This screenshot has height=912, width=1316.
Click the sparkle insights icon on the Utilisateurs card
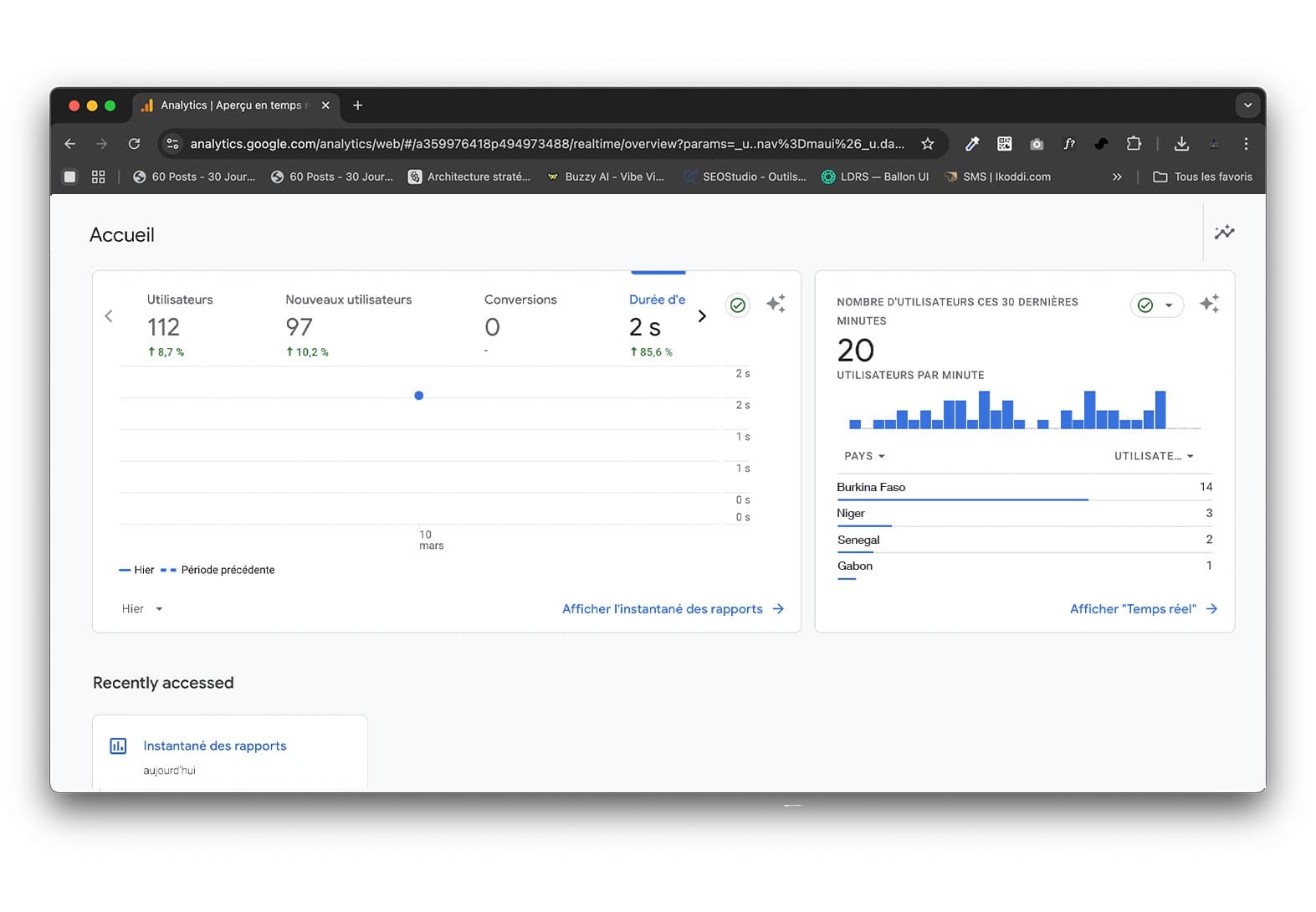point(776,304)
